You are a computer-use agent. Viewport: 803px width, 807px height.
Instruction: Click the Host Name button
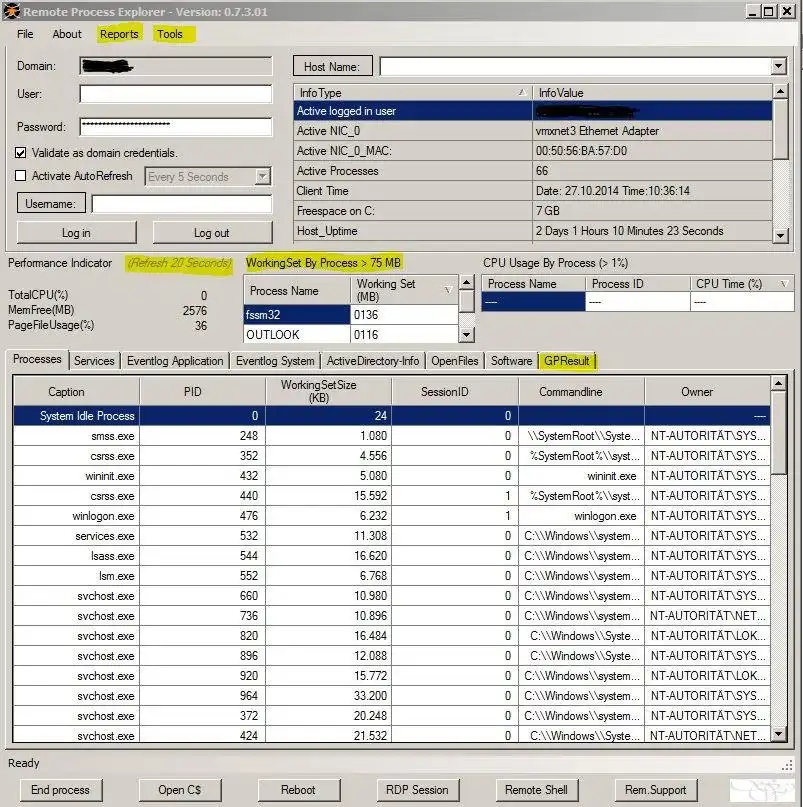pos(333,66)
